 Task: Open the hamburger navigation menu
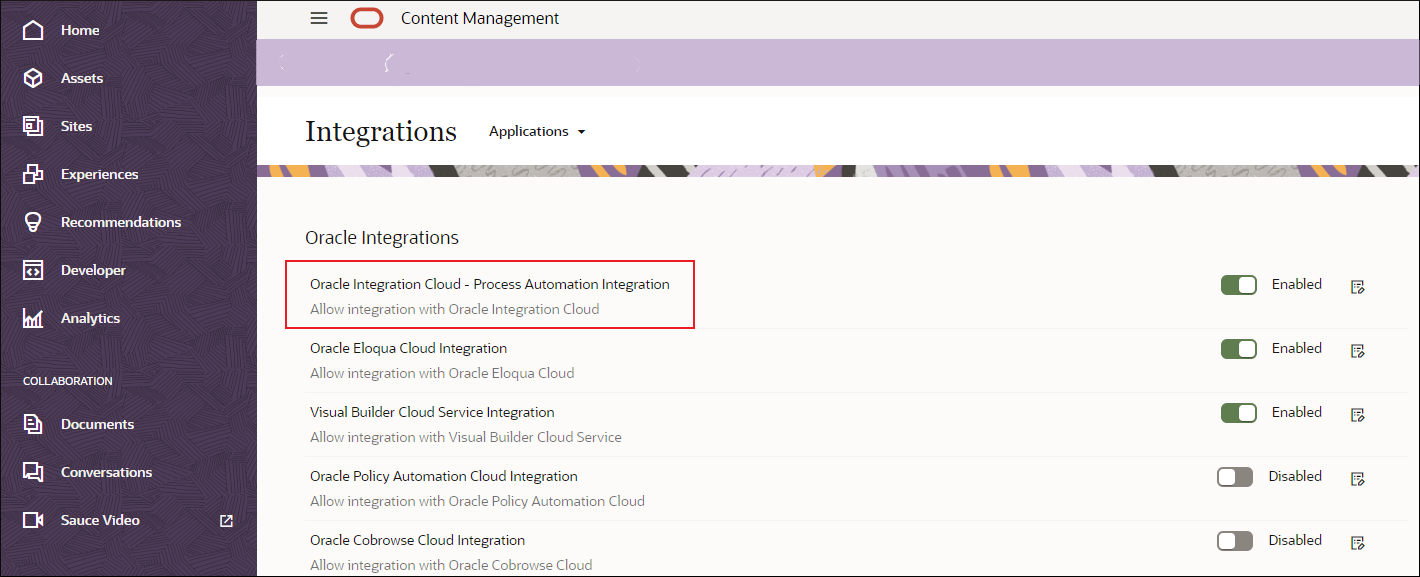coord(318,18)
